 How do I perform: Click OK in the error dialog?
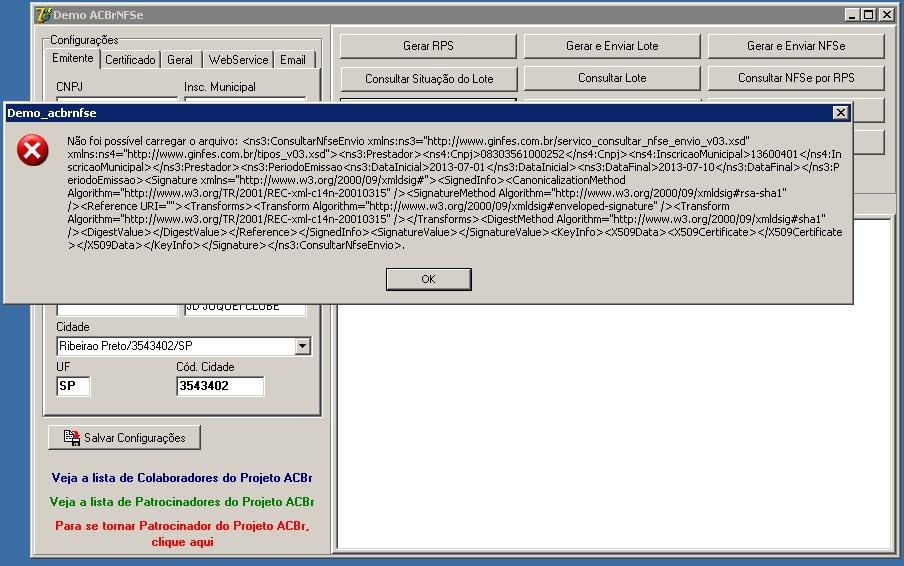point(428,279)
